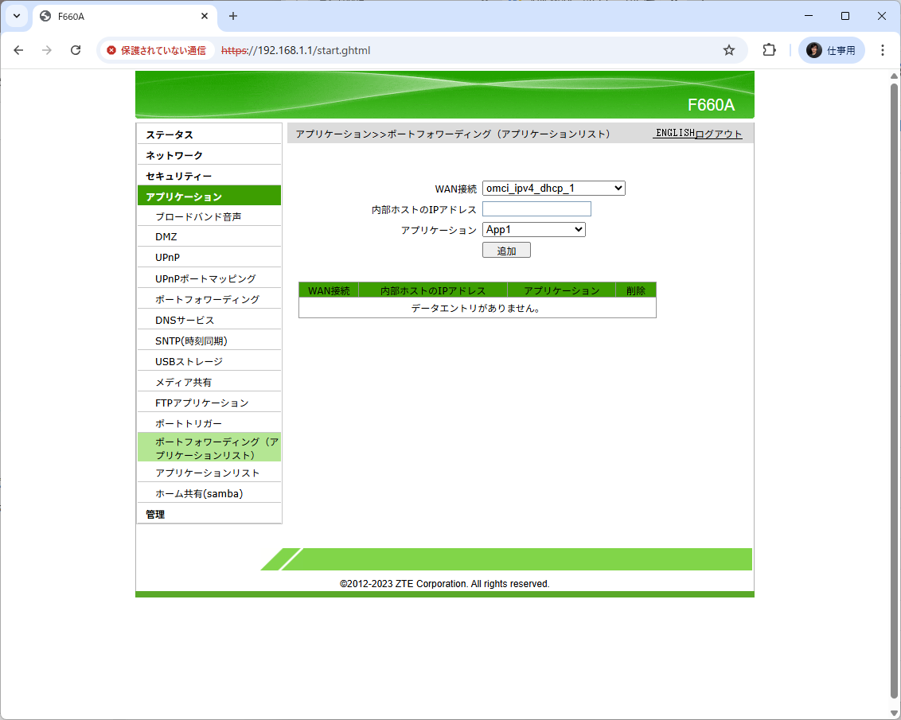Close the F660A browser tab
This screenshot has height=720, width=901.
coord(205,16)
